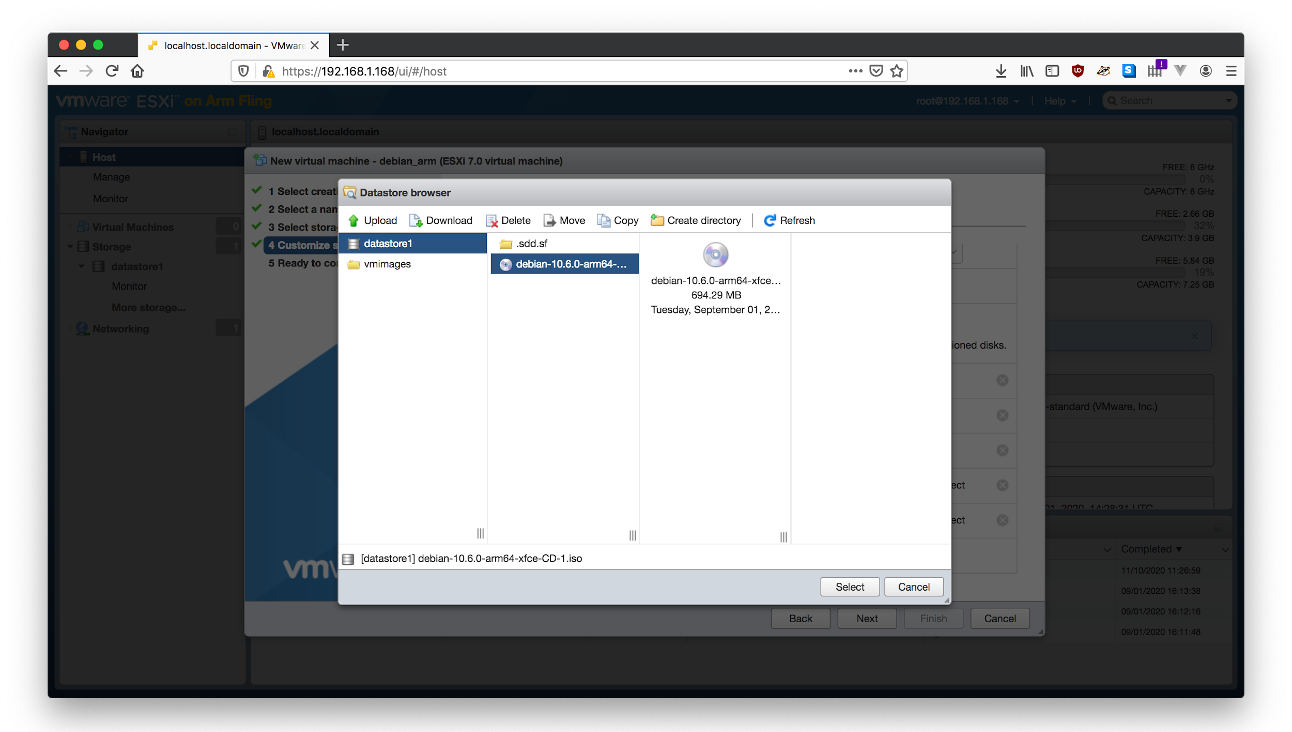Open a new tab with the plus button
1292x732 pixels.
(x=343, y=45)
